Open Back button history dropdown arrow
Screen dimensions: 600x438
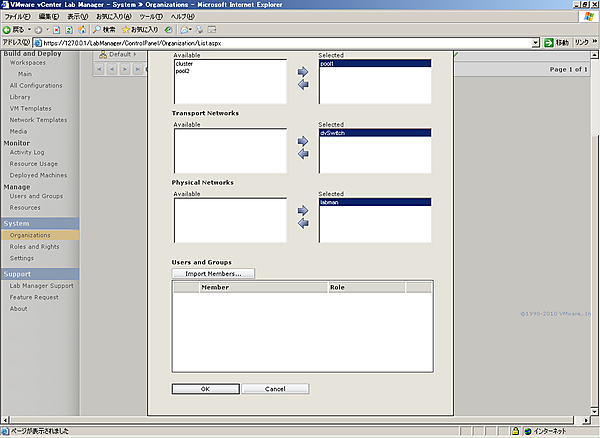coord(29,30)
